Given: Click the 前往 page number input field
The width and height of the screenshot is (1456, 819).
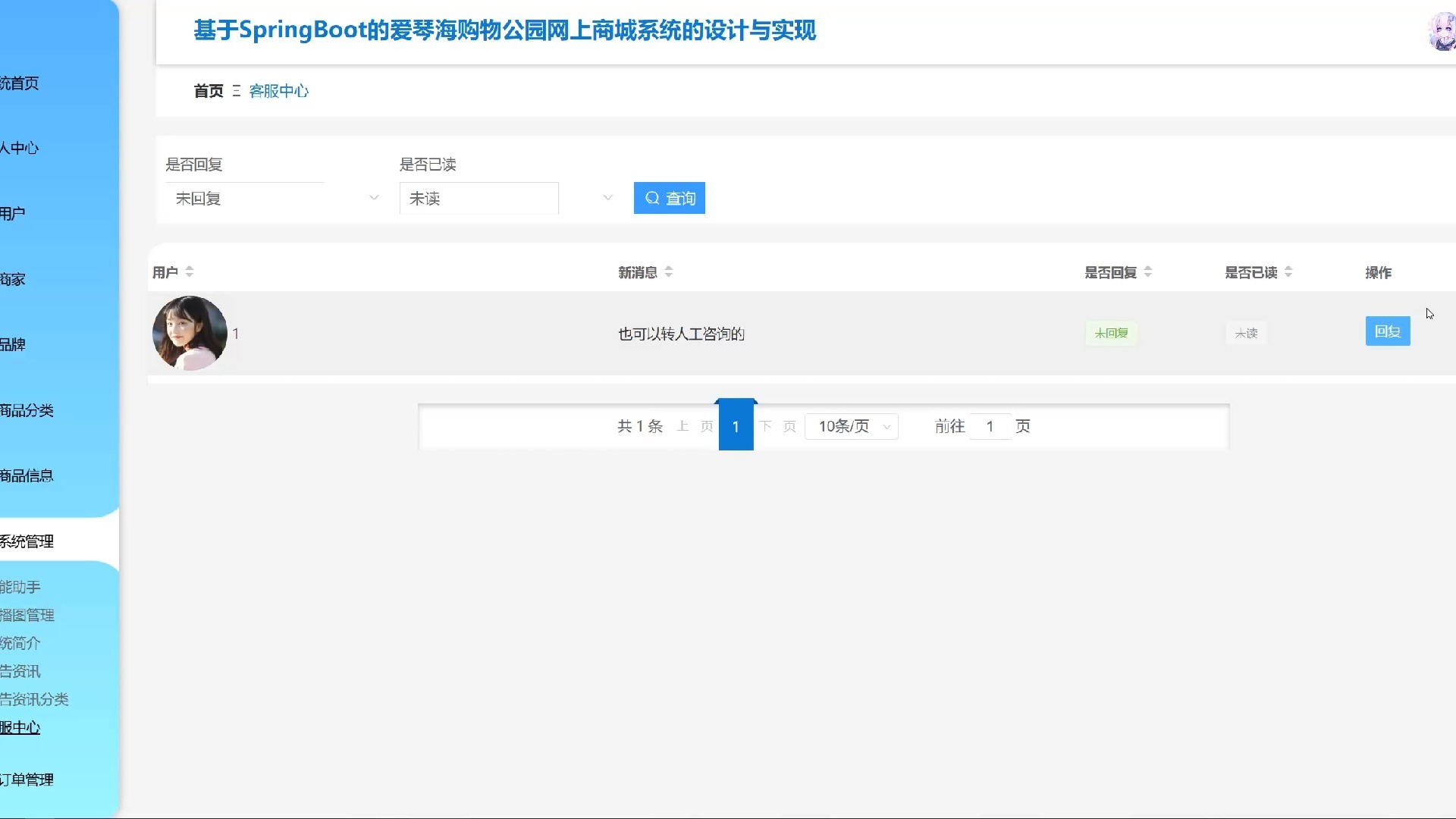Looking at the screenshot, I should pyautogui.click(x=990, y=426).
